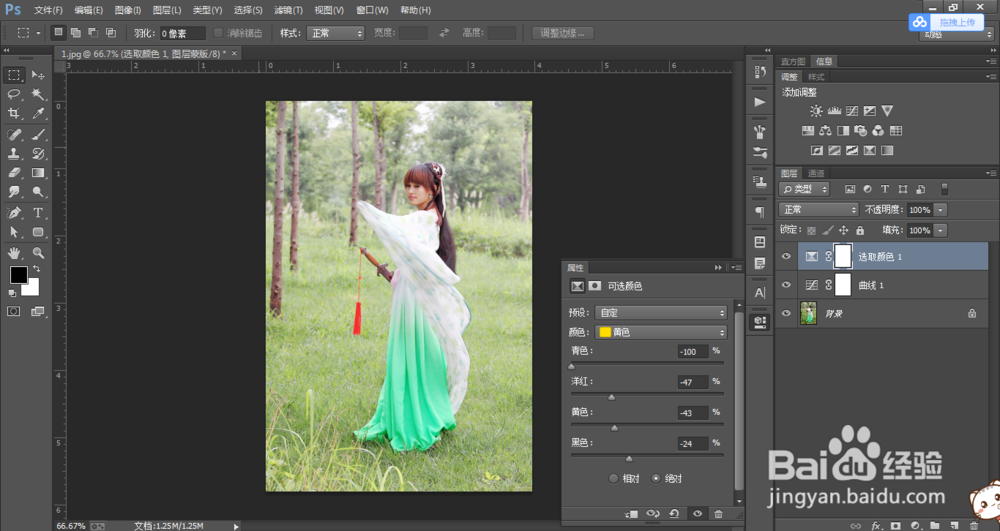Image resolution: width=1000 pixels, height=531 pixels.
Task: Open the History panel icon in dock
Action: (760, 72)
